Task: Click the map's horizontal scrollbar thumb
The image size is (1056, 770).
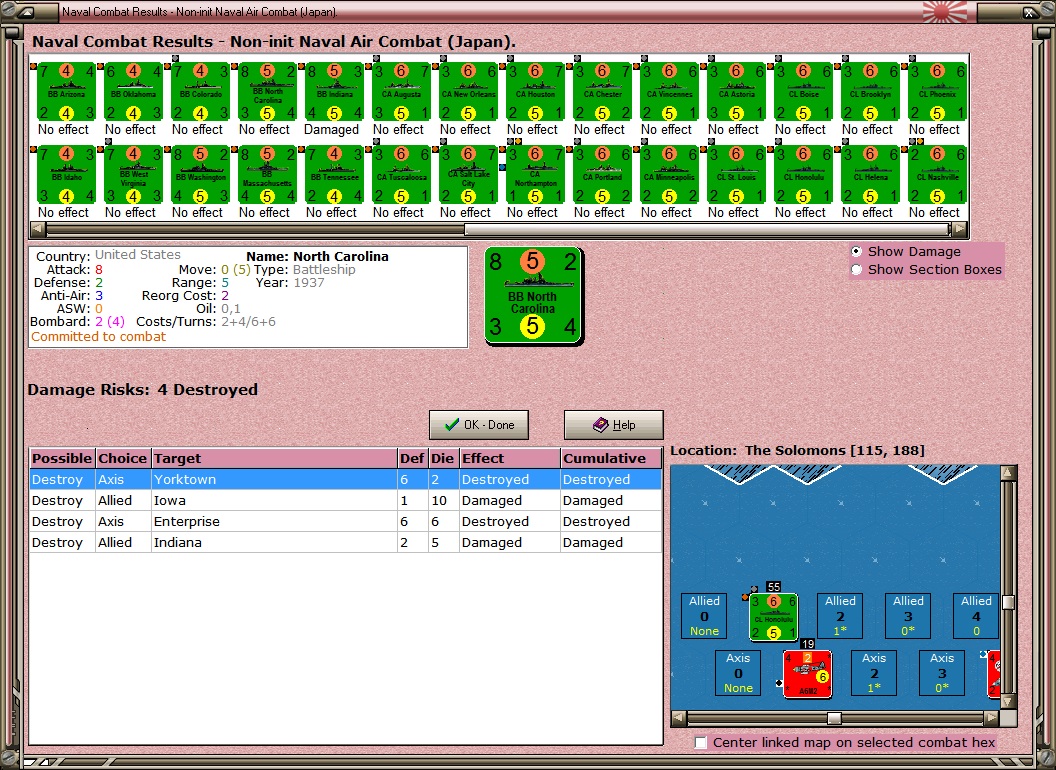Action: [834, 719]
